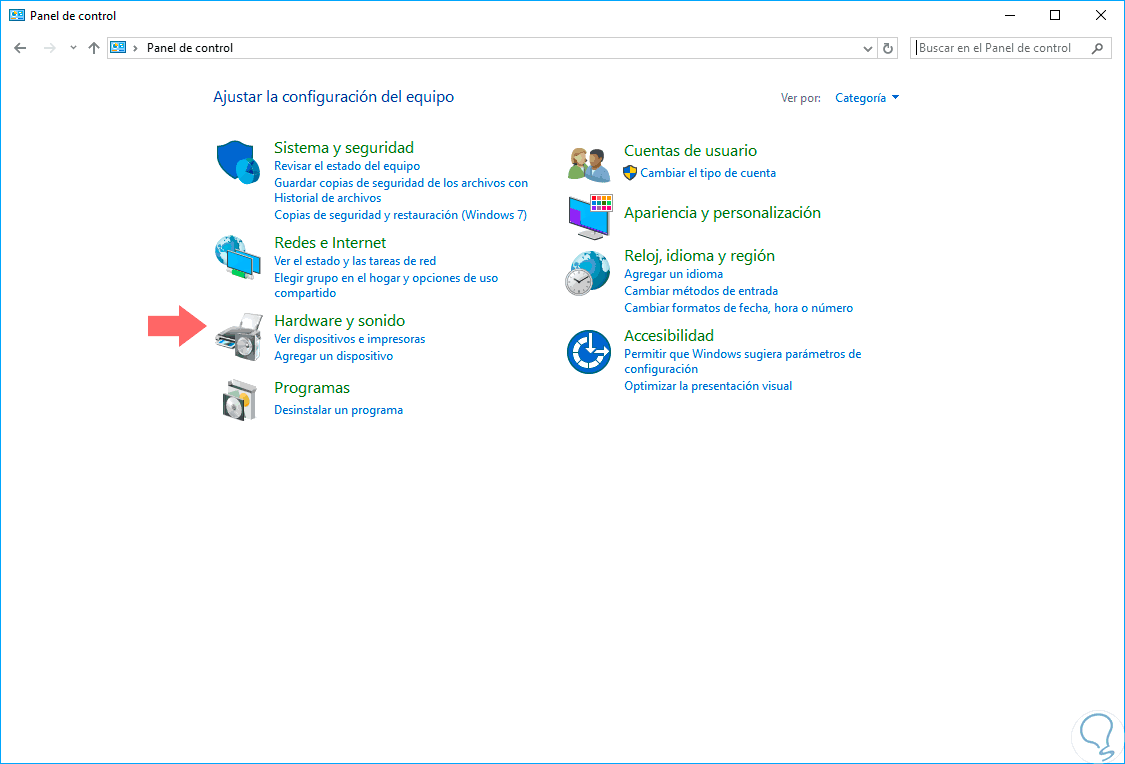Open Guardar copias de seguridad con Historial de archivos
This screenshot has width=1125, height=764.
tap(401, 190)
